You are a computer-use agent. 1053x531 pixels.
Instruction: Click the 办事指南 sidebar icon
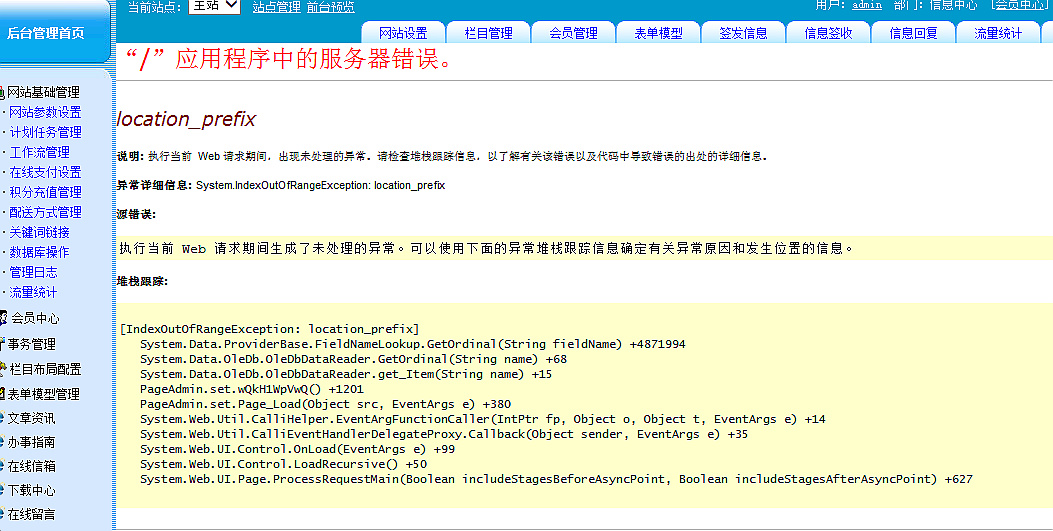click(3, 442)
